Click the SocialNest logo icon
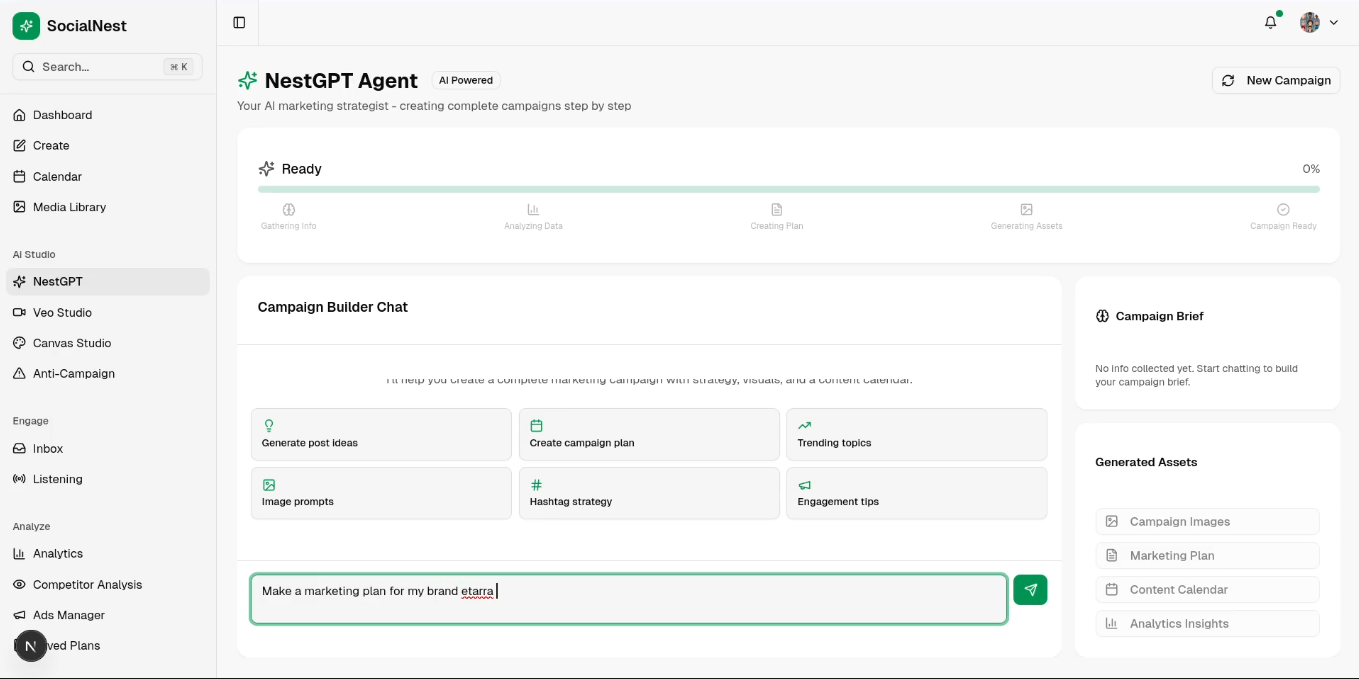This screenshot has height=679, width=1359. tap(26, 26)
